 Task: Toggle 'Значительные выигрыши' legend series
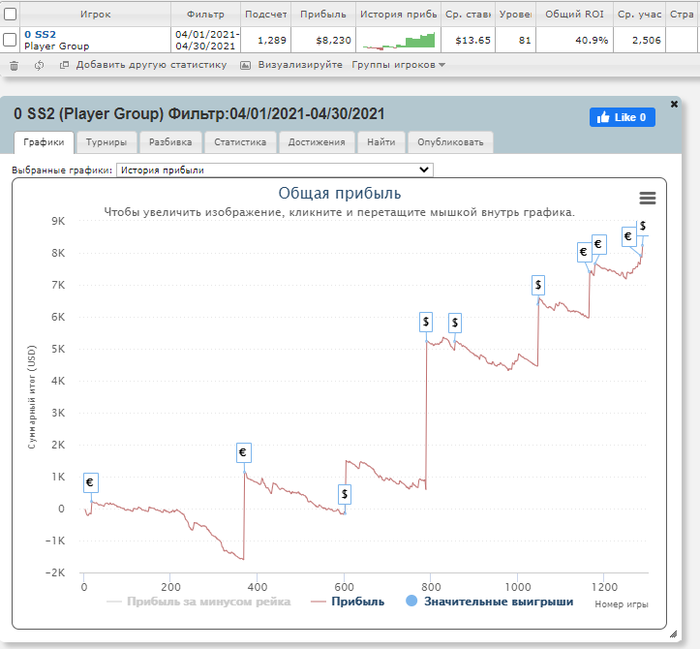point(490,602)
